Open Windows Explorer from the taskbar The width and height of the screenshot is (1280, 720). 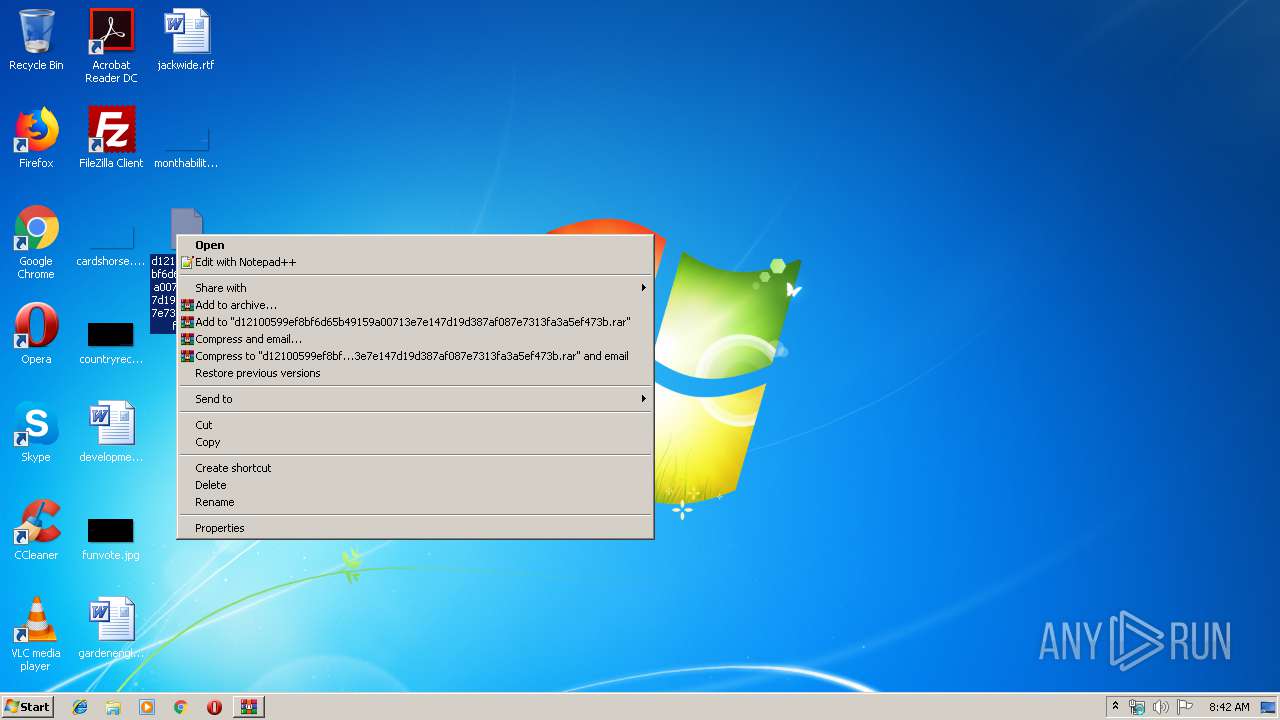[113, 707]
